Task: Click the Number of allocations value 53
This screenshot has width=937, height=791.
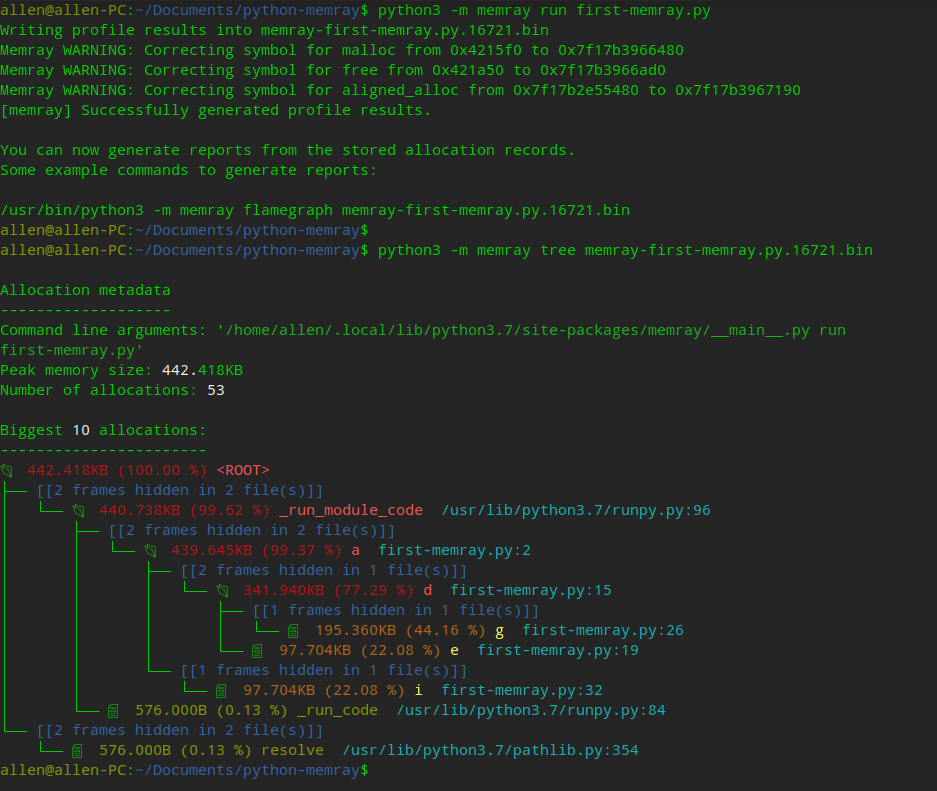Action: pyautogui.click(x=216, y=390)
